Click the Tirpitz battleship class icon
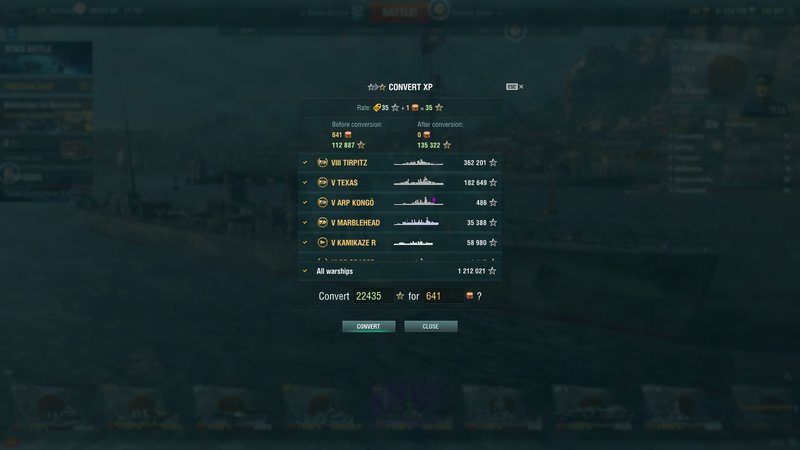 pyautogui.click(x=322, y=162)
